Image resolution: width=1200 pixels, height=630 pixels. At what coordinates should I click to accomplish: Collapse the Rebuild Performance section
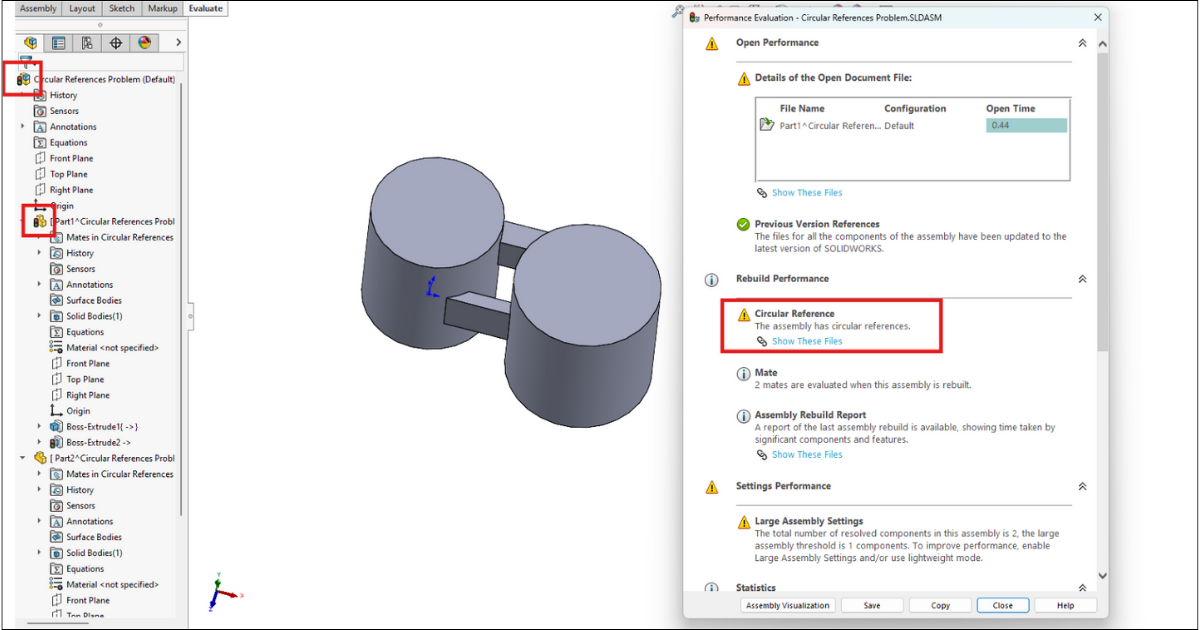click(1082, 279)
